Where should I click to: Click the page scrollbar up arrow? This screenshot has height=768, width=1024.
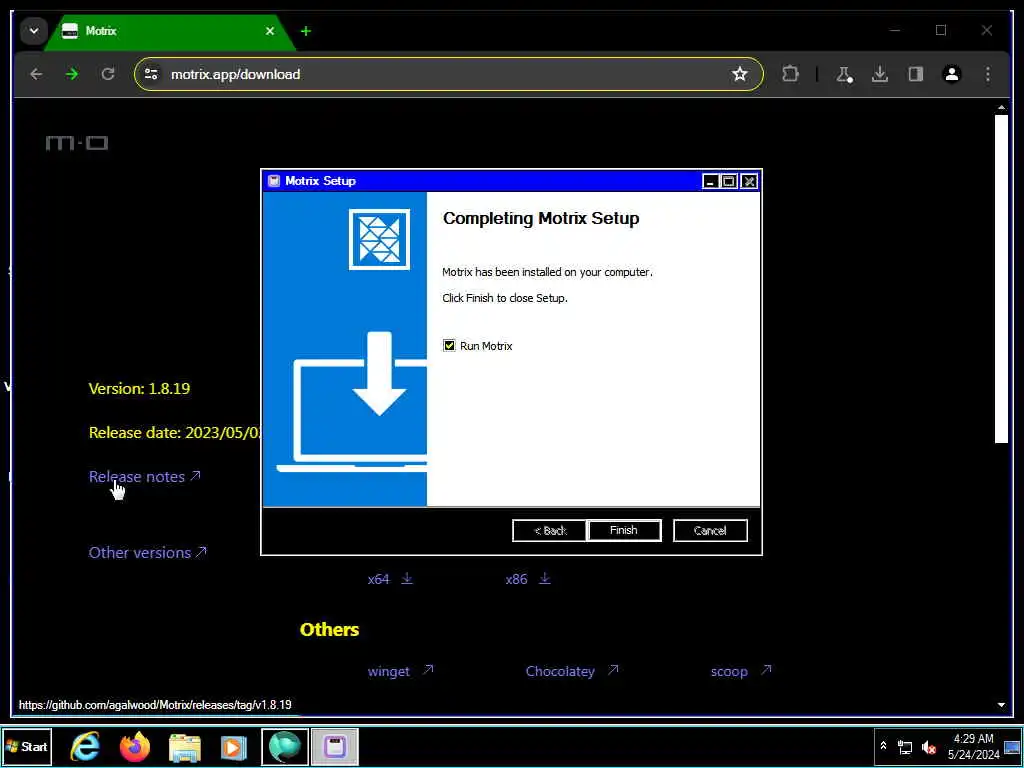point(1001,108)
